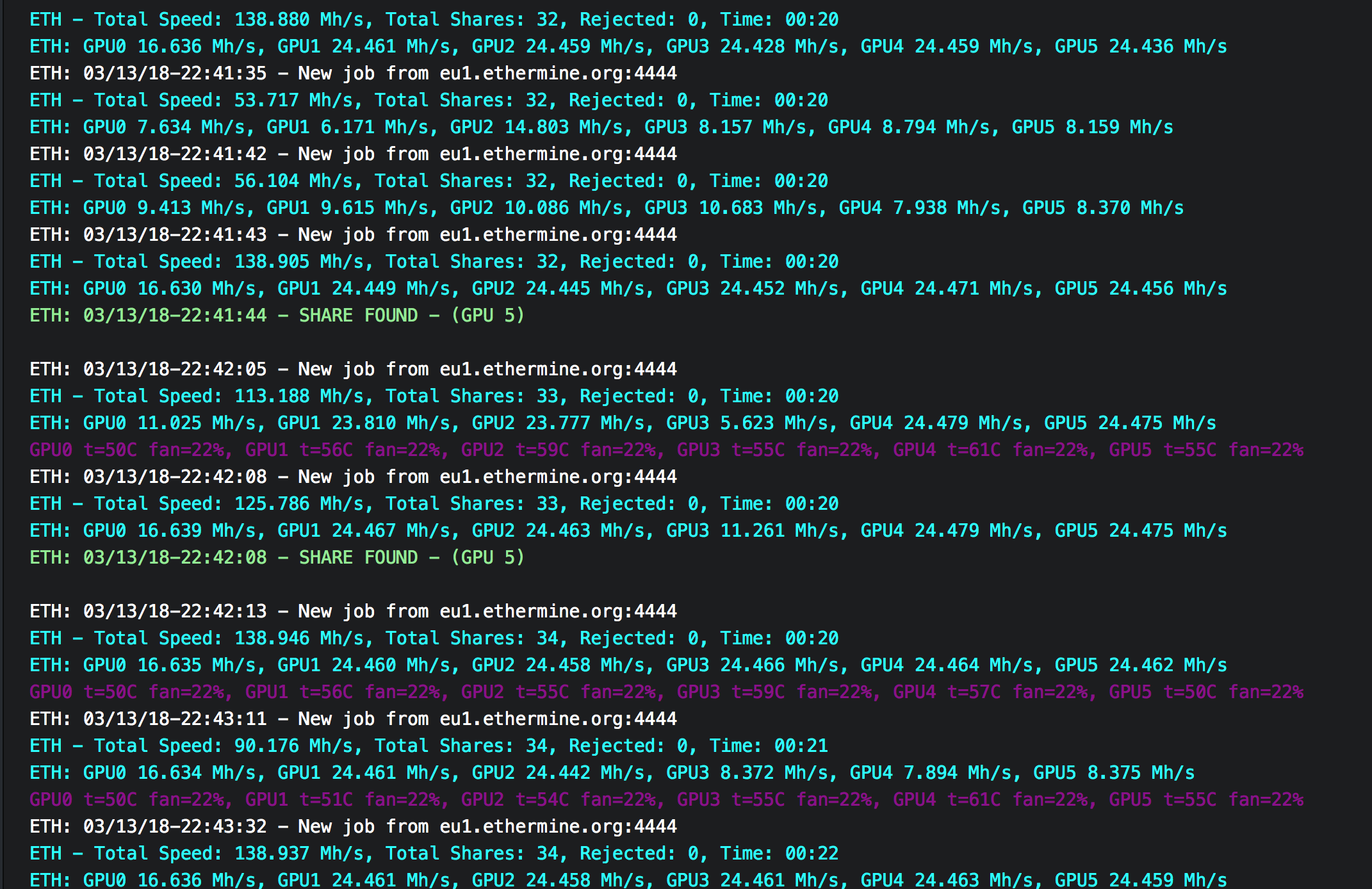Click the value GPU3 11.261 Mh/s
This screenshot has width=1372, height=889.
click(753, 531)
